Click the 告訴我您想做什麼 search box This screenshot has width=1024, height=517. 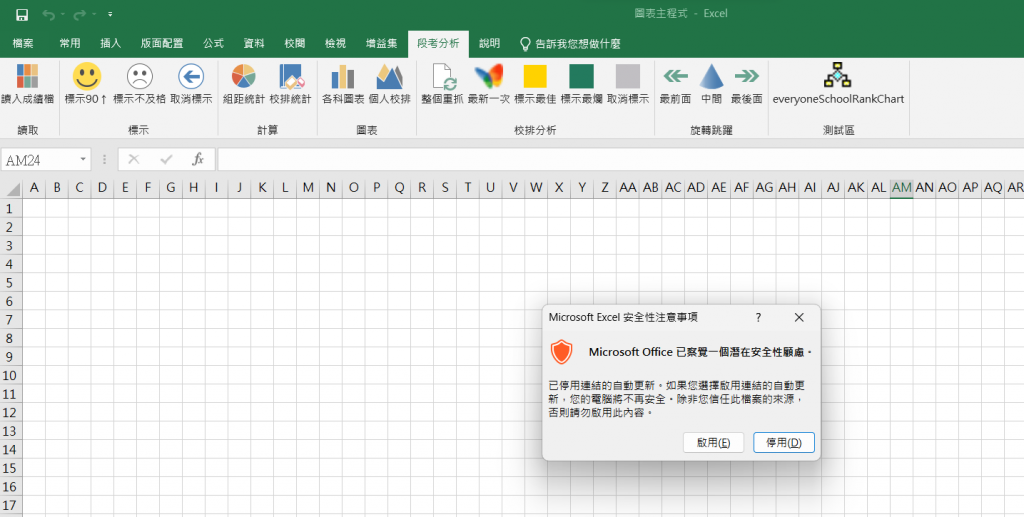pyautogui.click(x=570, y=44)
